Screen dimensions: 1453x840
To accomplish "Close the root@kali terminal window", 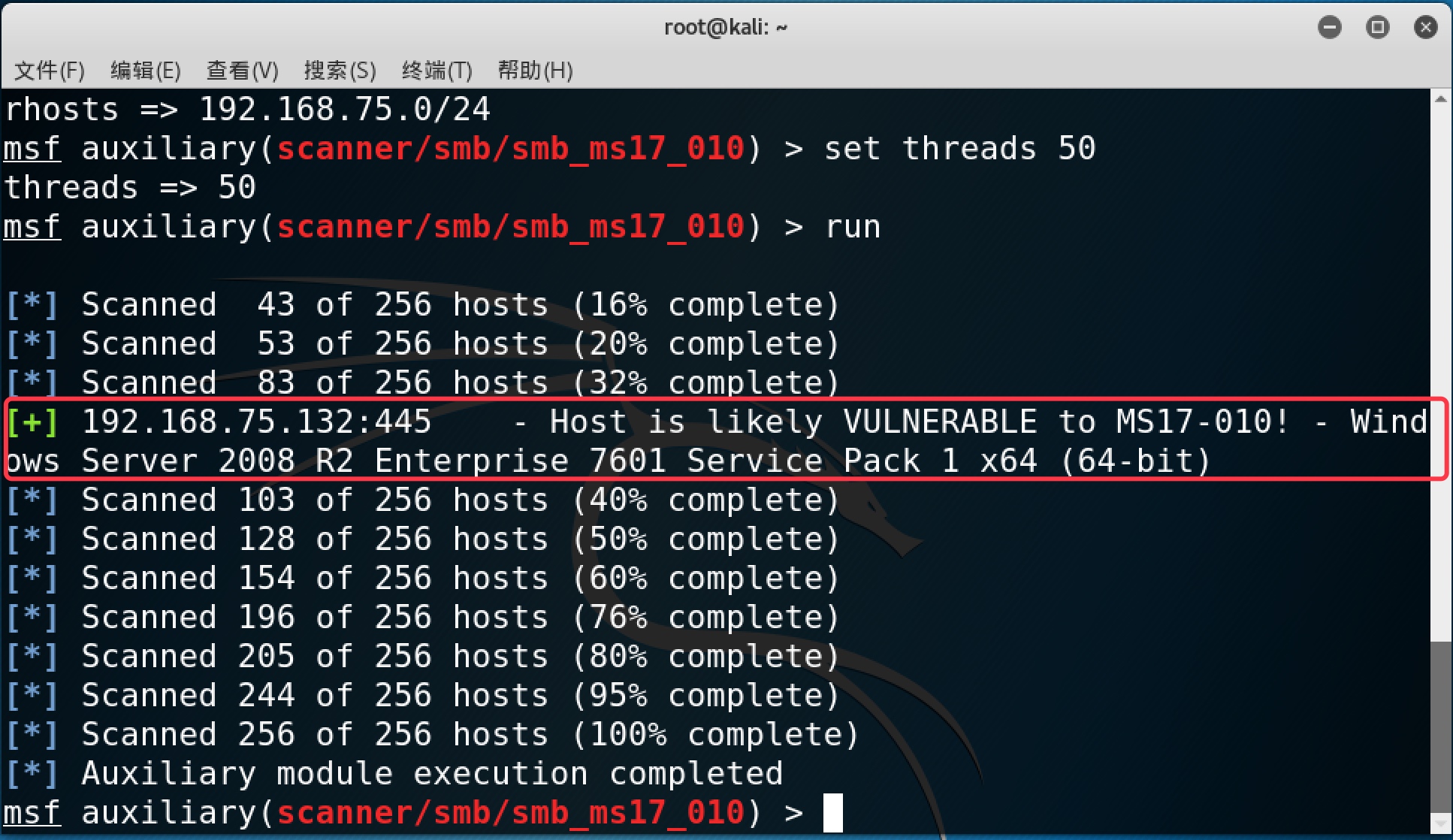I will (1425, 28).
